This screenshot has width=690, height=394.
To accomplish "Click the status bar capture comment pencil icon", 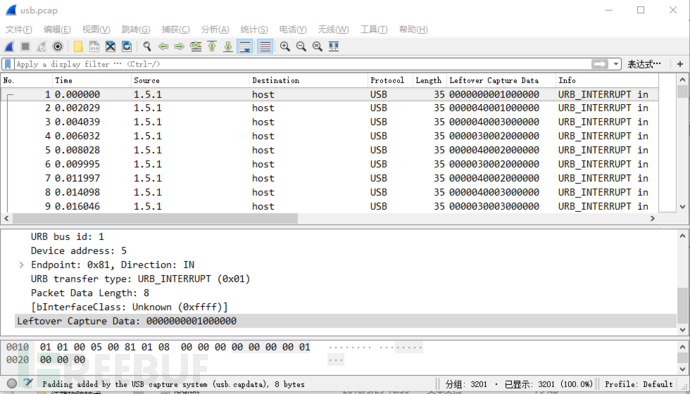I will point(28,383).
